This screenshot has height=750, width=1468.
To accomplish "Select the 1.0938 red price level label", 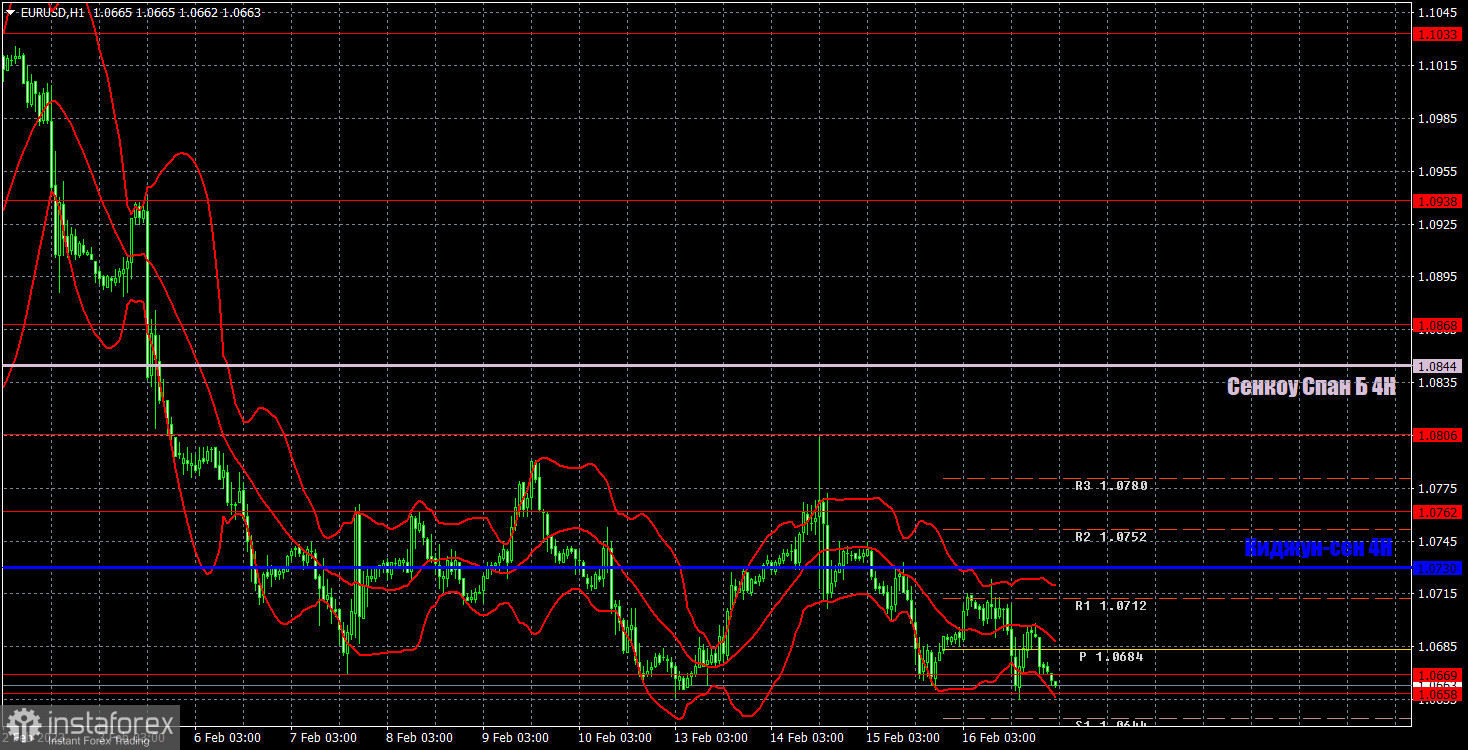I will (1438, 201).
